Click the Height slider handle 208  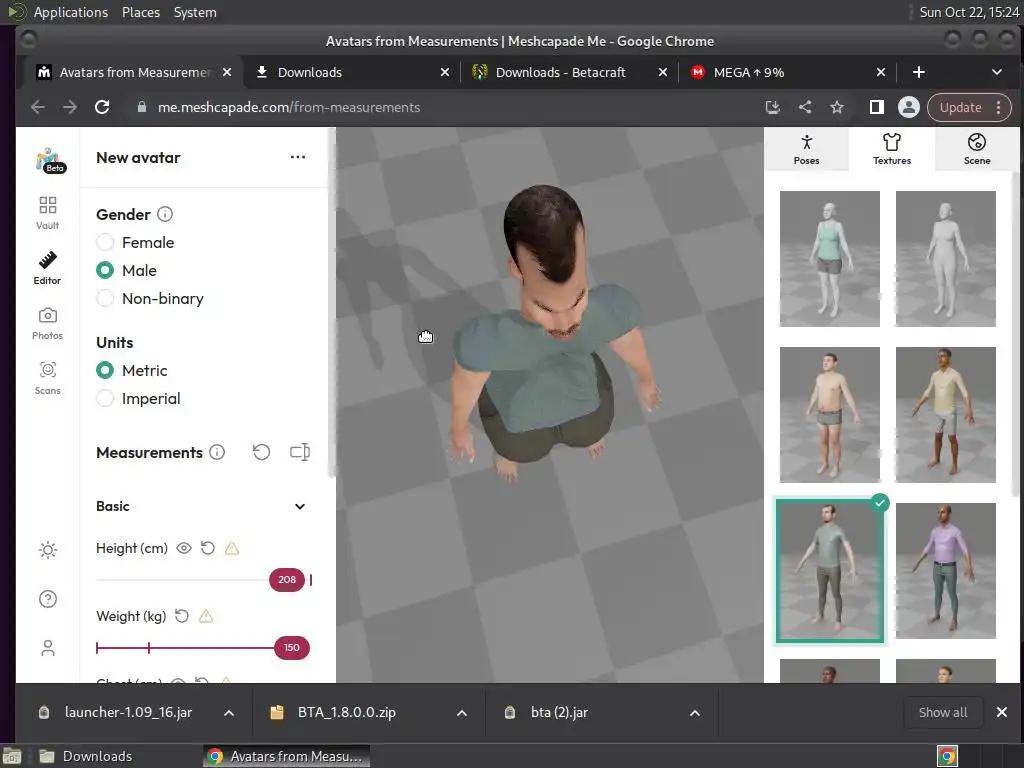tap(287, 580)
